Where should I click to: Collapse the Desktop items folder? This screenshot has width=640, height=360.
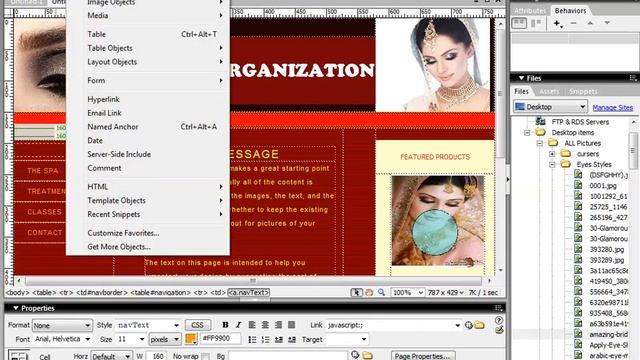527,133
